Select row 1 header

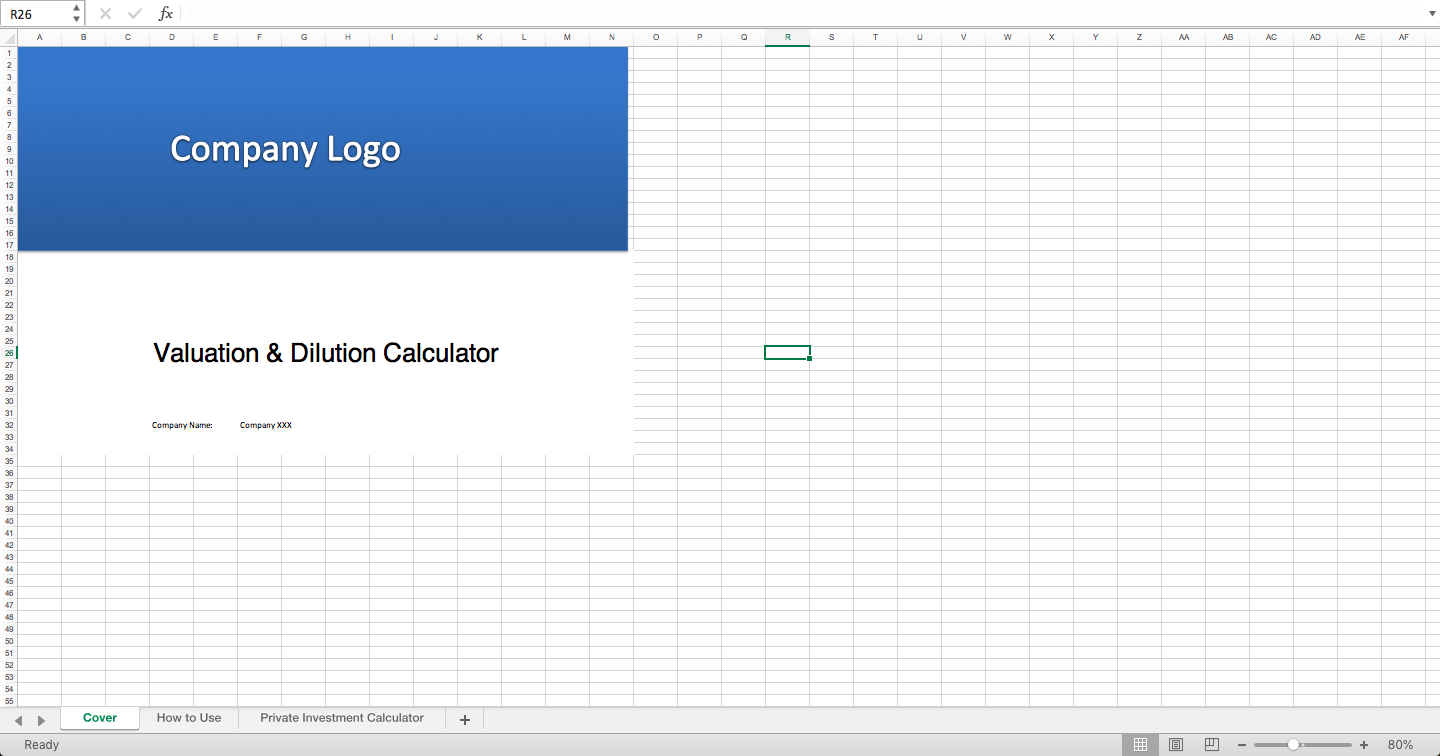(9, 53)
